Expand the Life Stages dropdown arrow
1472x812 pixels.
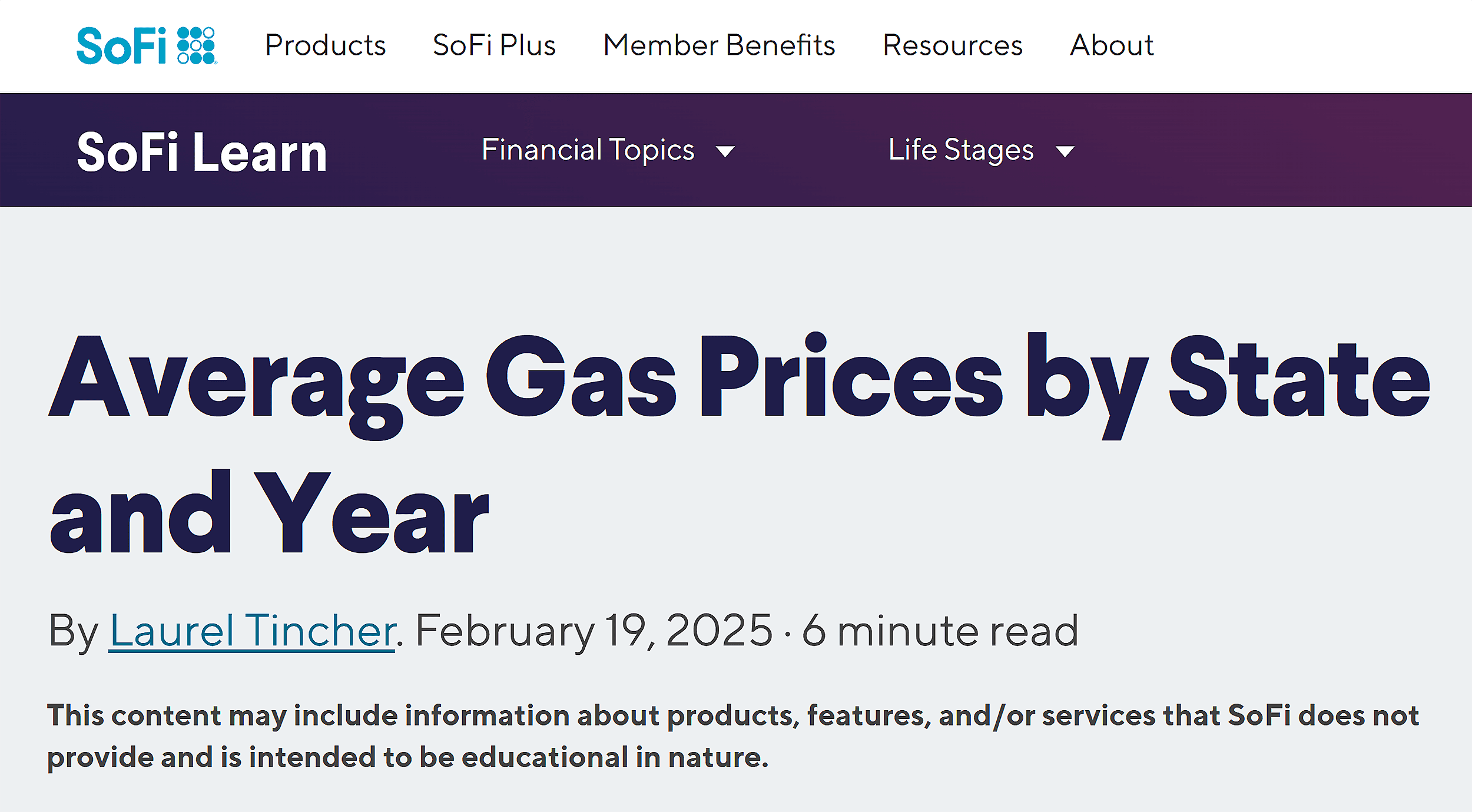(1065, 152)
